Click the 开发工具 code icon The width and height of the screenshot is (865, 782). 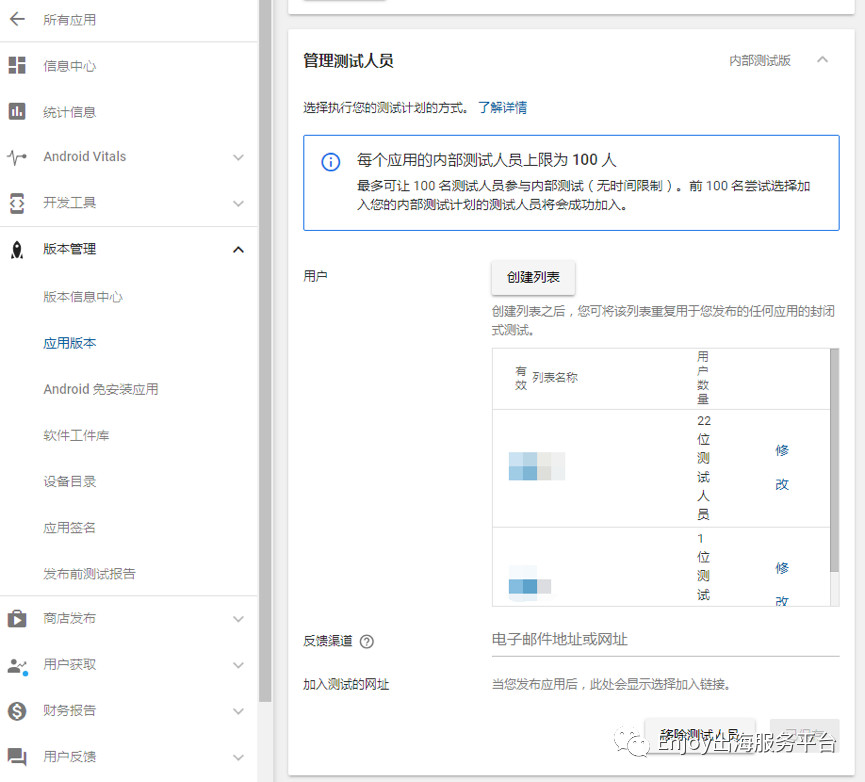click(17, 203)
